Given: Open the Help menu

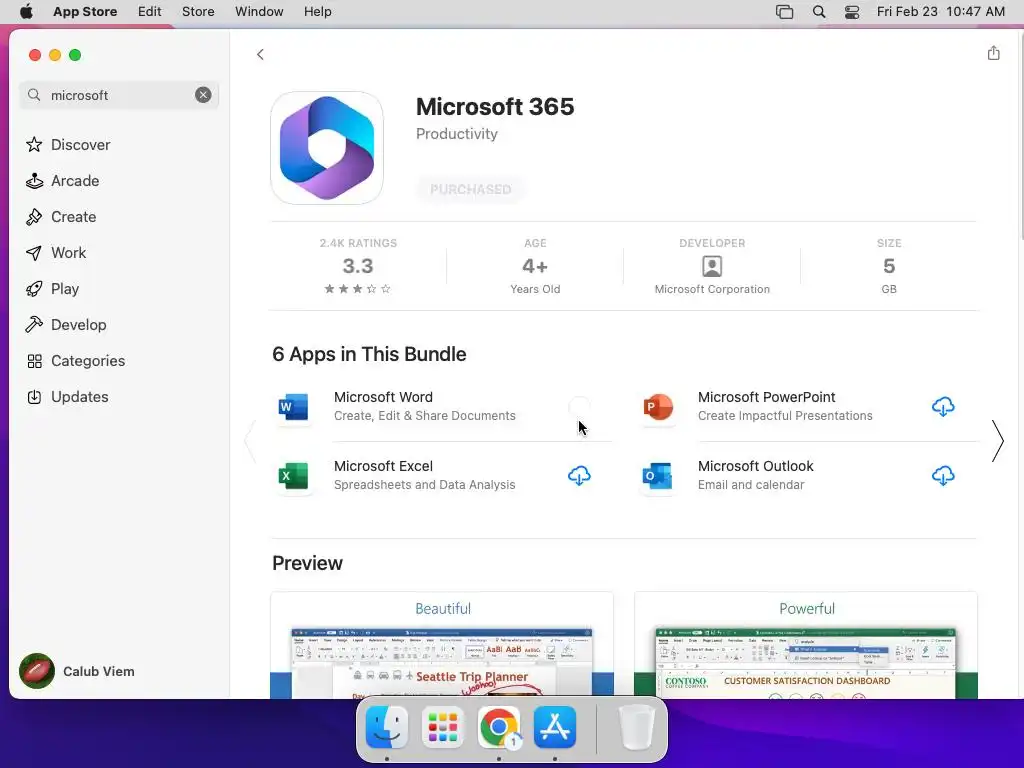Looking at the screenshot, I should [x=317, y=11].
